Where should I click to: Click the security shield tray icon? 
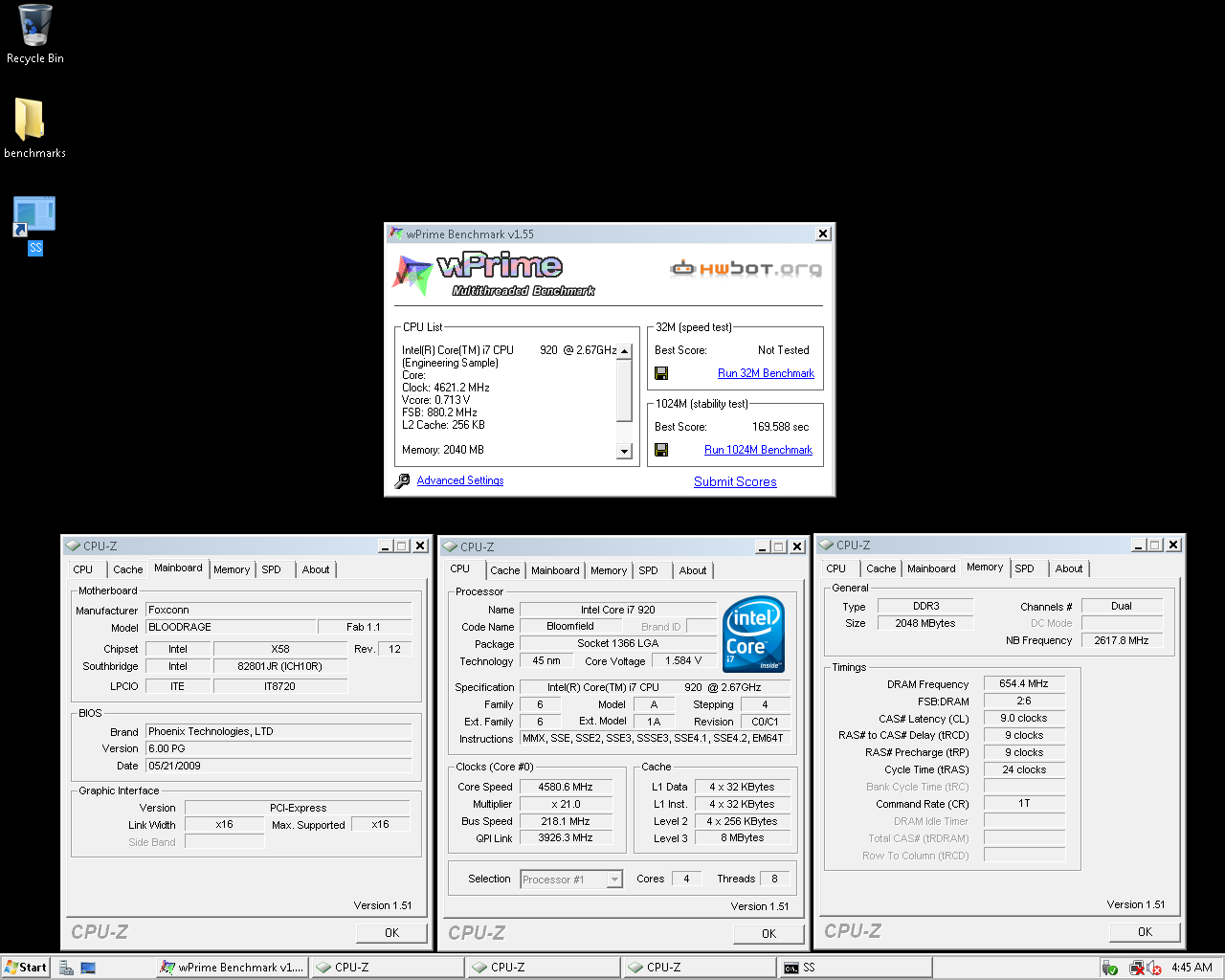coord(1109,968)
